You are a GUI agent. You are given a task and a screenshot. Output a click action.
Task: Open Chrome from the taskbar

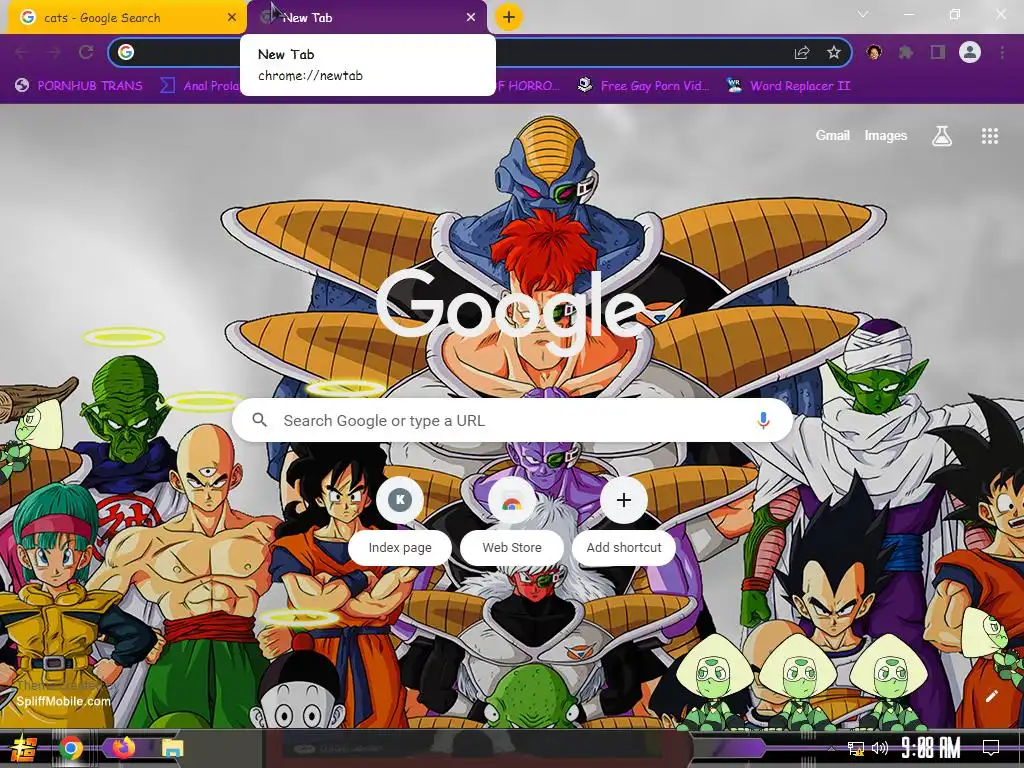coord(71,748)
